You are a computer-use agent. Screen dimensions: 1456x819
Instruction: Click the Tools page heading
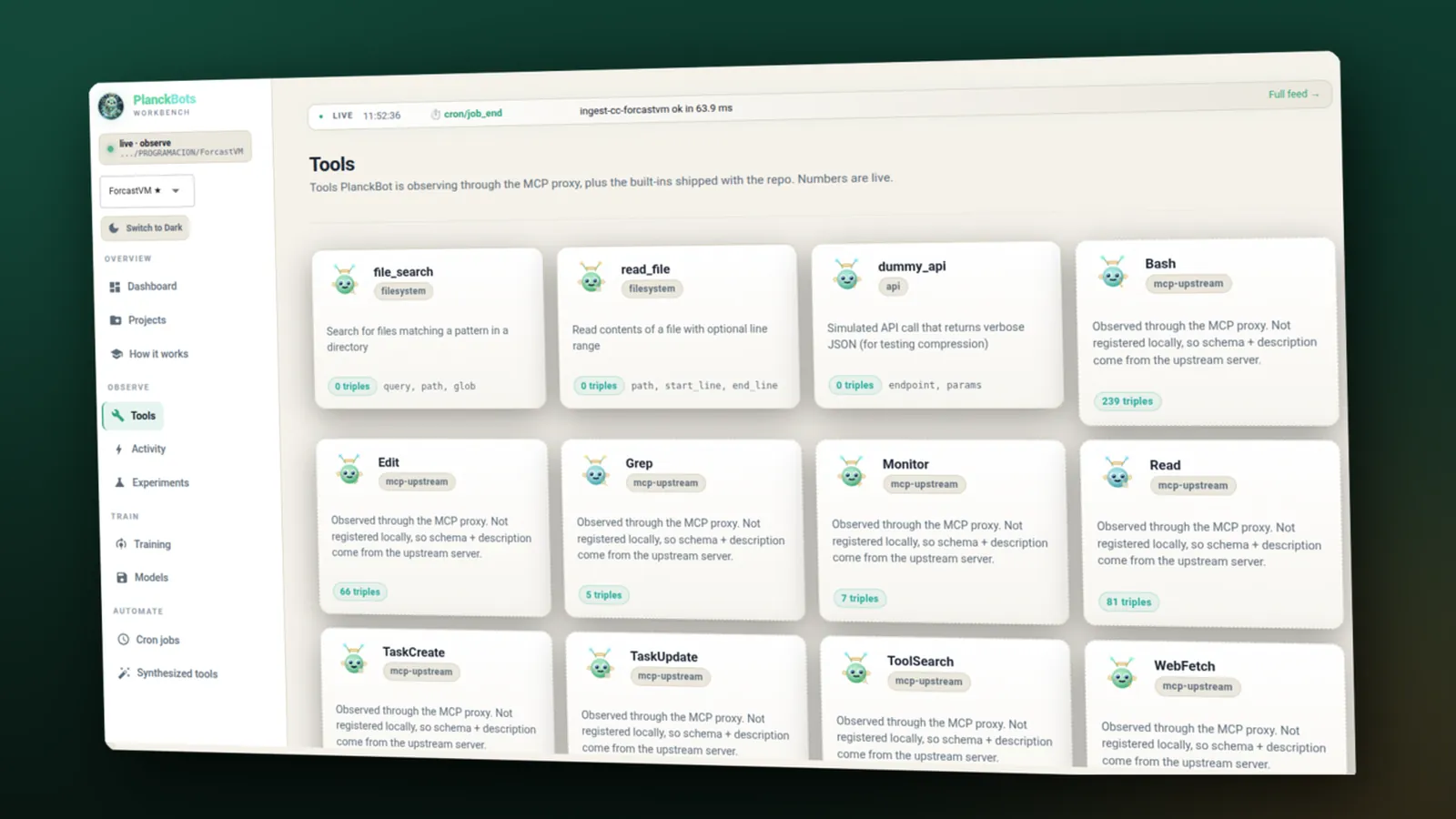[x=331, y=165]
